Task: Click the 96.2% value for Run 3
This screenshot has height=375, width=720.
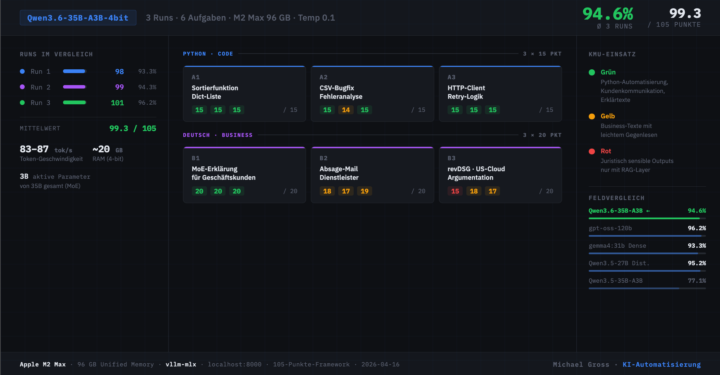Action: [147, 103]
